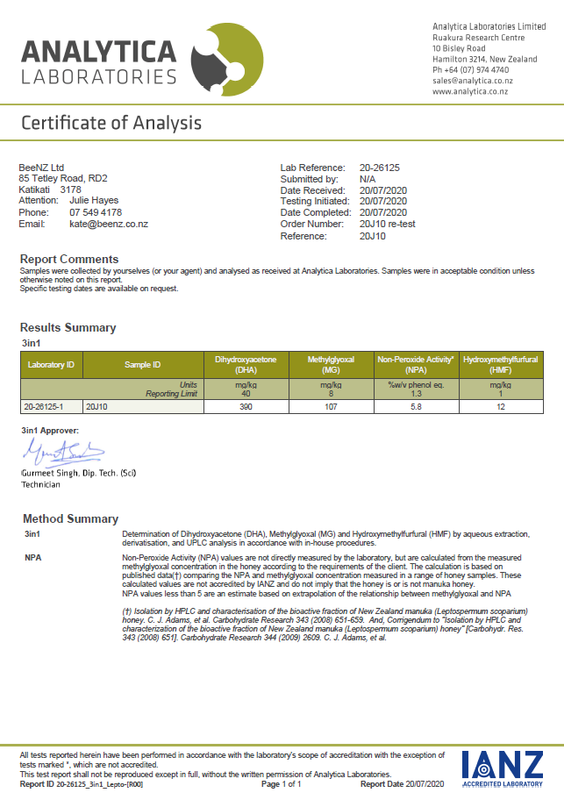564x800 pixels.
Task: Click the %w/v phenol eq. units cell
Action: pos(416,385)
